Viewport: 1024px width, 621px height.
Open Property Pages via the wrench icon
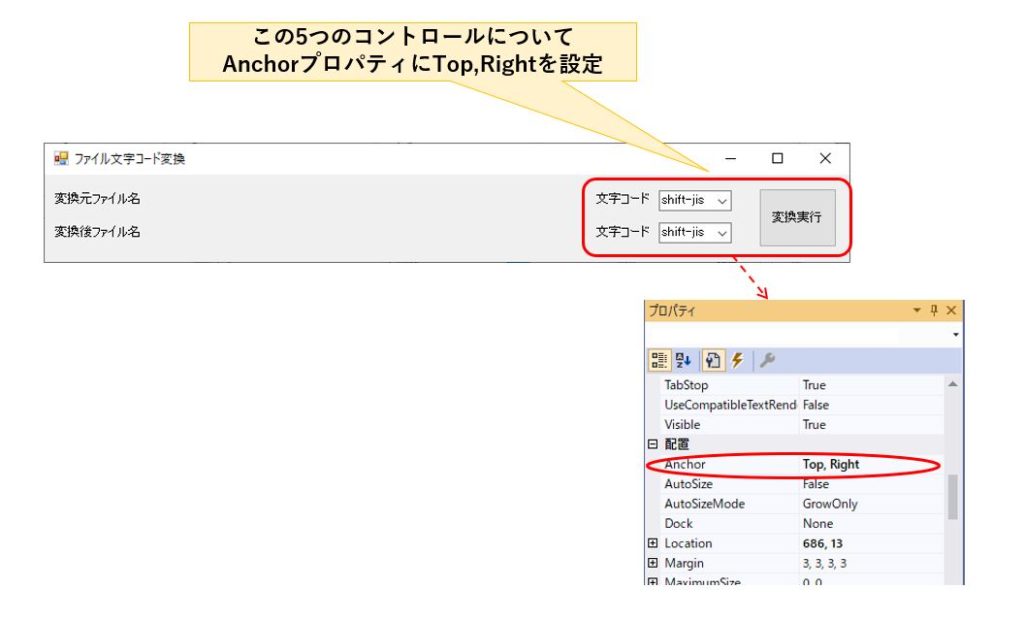767,360
